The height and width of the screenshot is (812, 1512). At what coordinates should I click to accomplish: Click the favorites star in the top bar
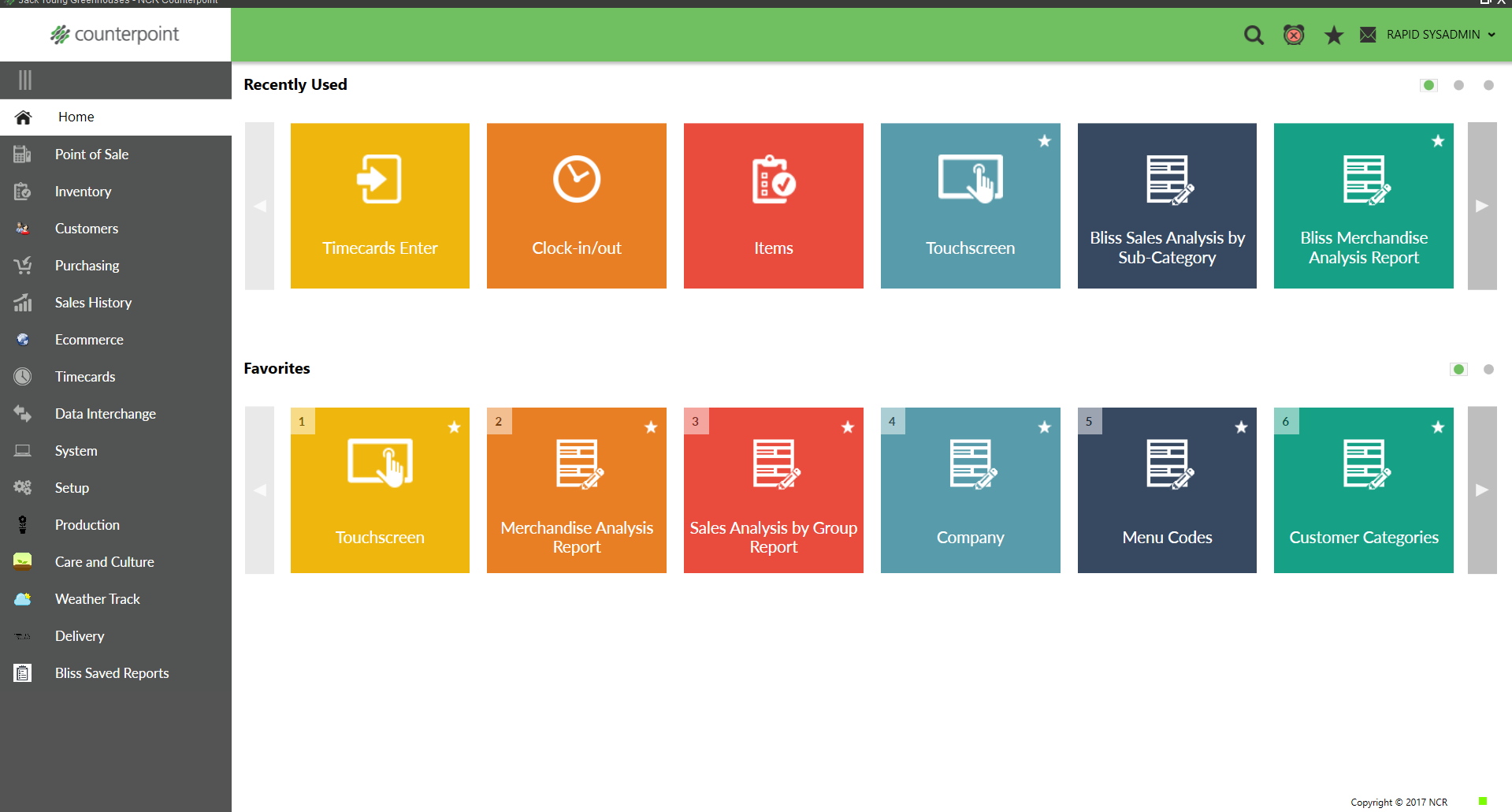pos(1333,35)
